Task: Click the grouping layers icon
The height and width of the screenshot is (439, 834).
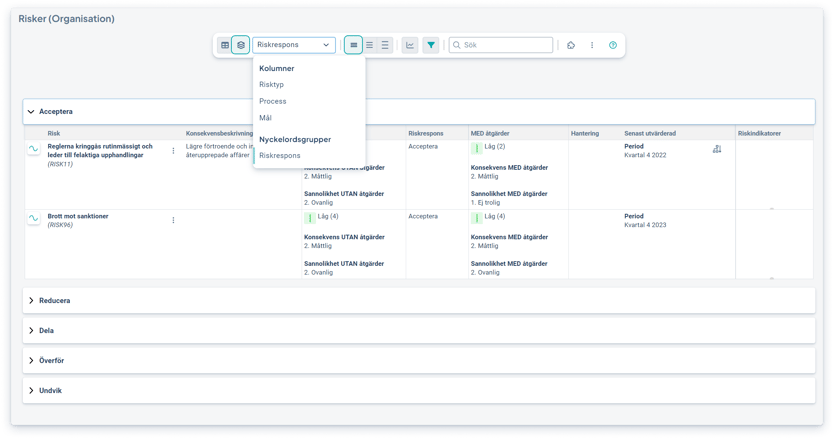Action: 241,45
